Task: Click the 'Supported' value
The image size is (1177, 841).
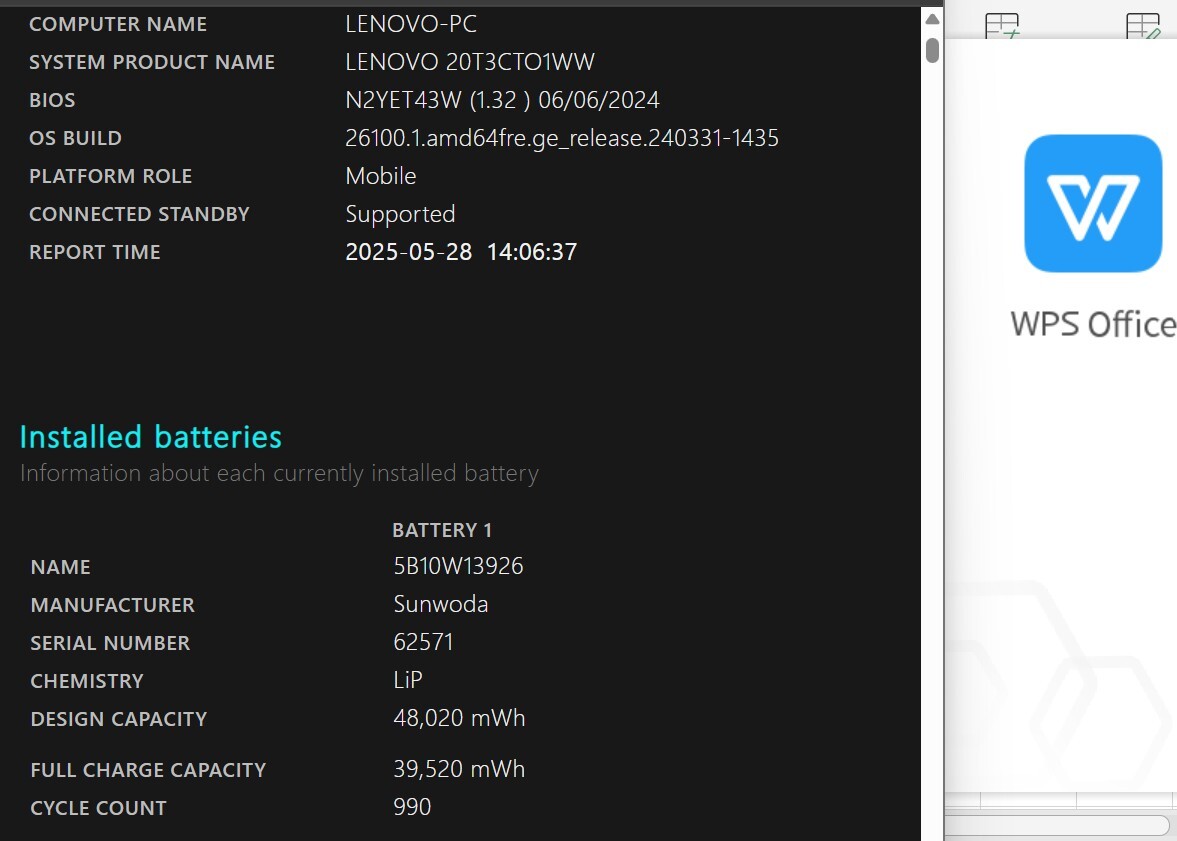Action: [x=400, y=215]
